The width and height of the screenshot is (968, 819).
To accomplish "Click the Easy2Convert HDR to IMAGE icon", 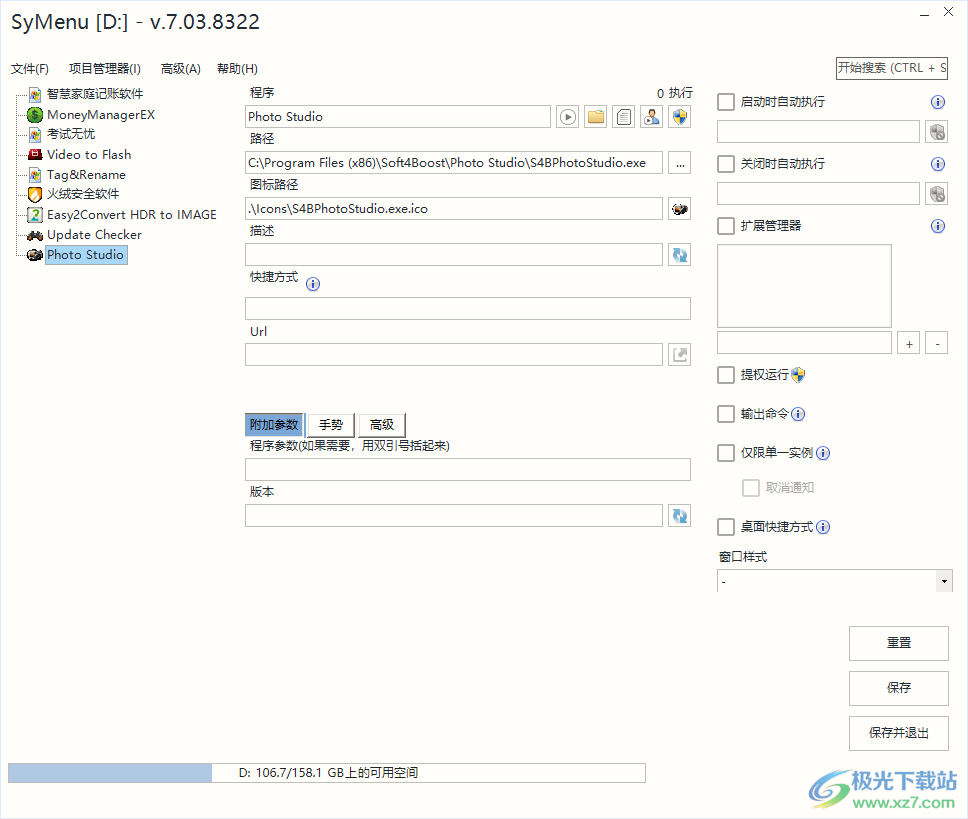I will point(35,215).
